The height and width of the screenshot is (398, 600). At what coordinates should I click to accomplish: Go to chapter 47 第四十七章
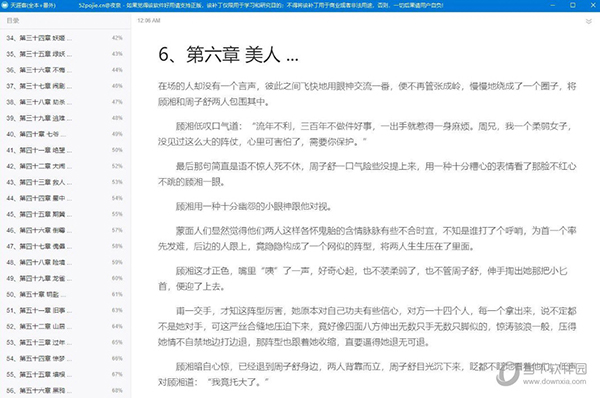point(65,246)
